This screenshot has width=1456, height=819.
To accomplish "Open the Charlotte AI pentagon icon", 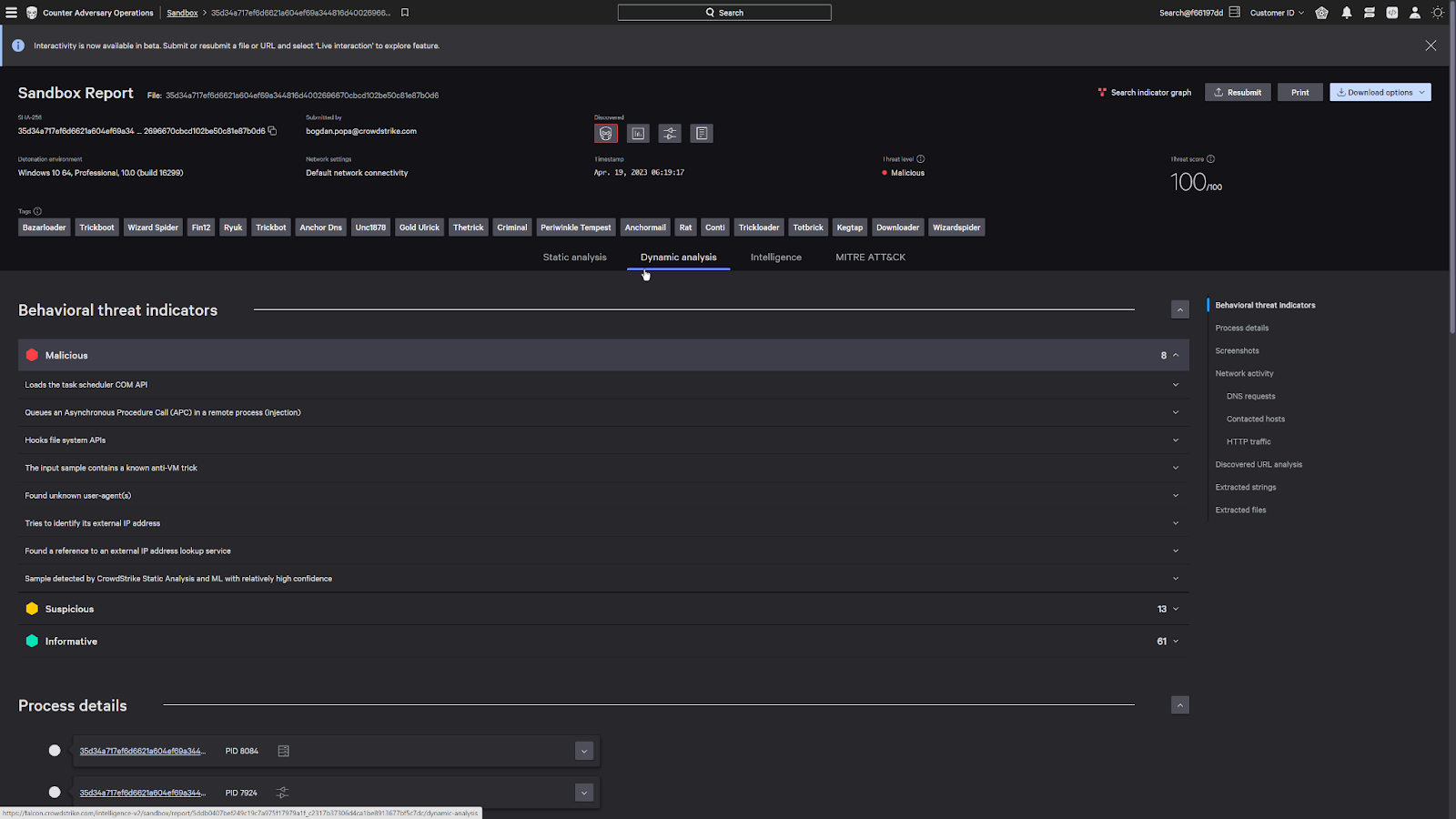I will click(1321, 13).
